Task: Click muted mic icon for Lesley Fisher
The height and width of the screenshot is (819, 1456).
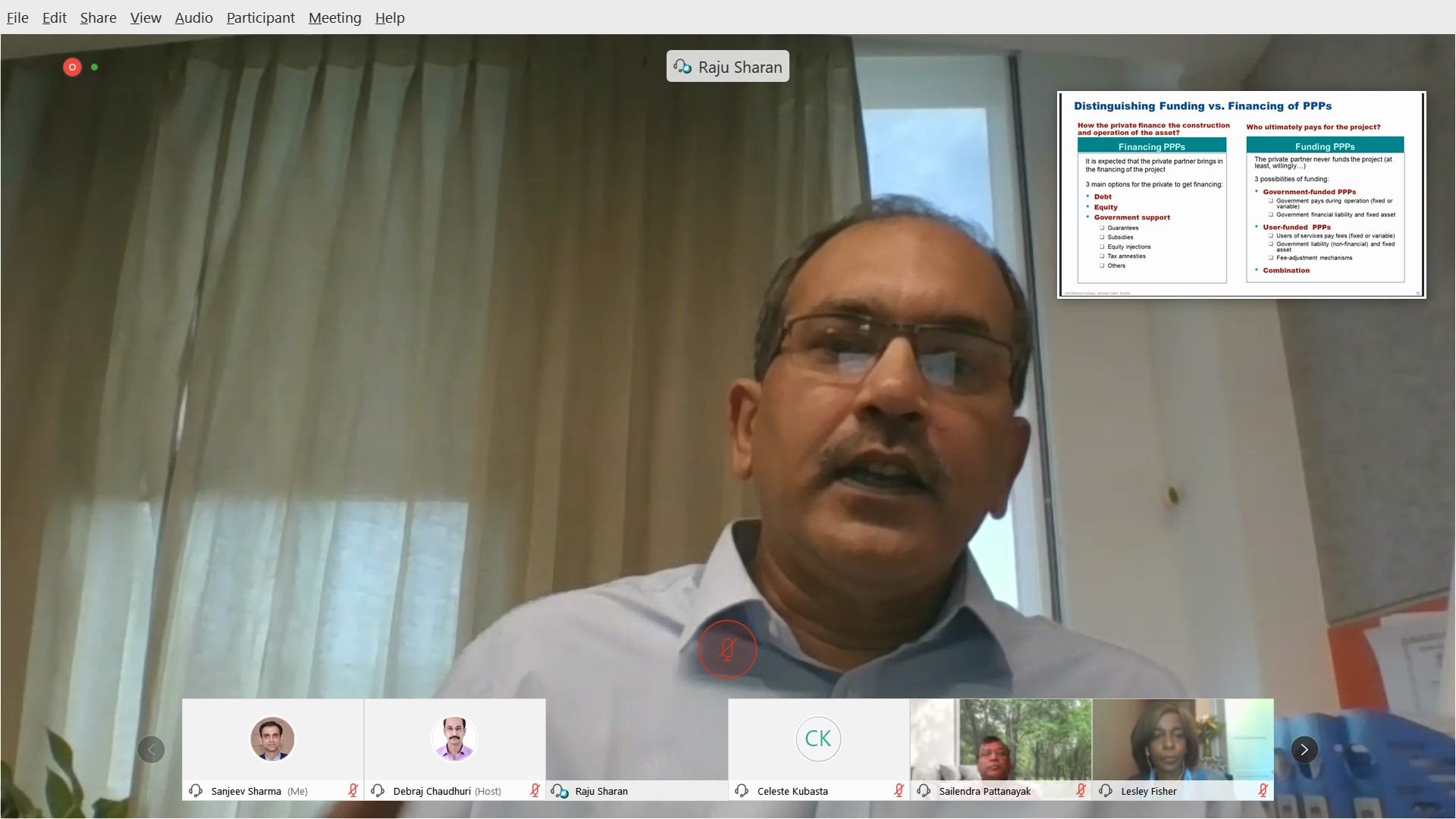Action: click(x=1263, y=790)
